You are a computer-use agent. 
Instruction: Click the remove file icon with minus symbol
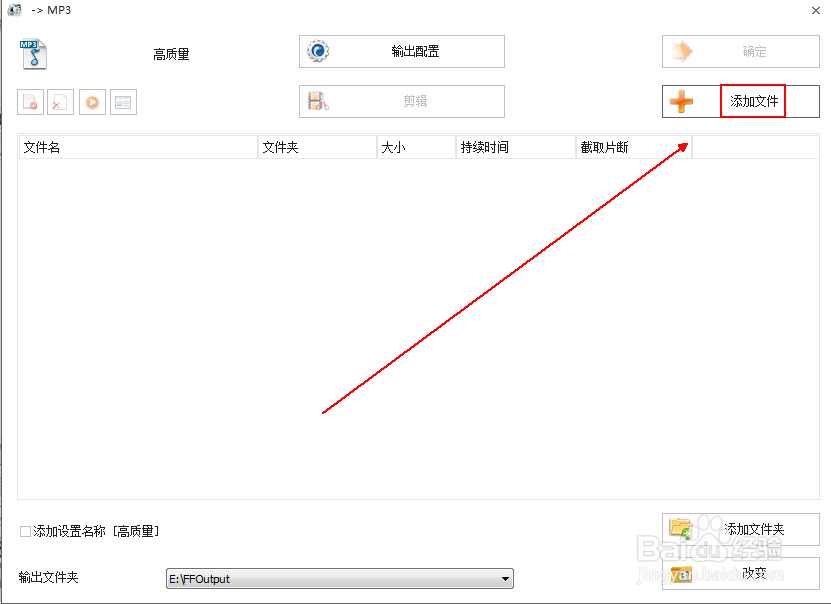point(29,101)
